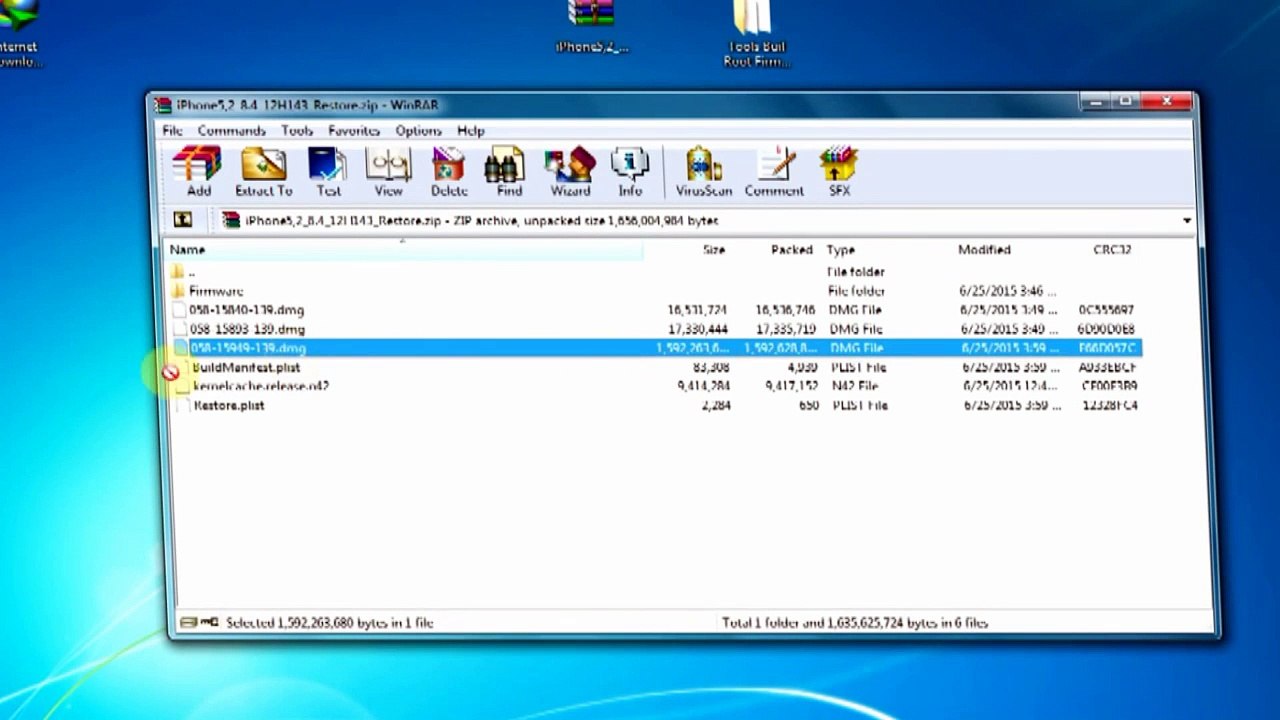Launch the Wizard tool
1280x720 pixels.
pos(570,172)
